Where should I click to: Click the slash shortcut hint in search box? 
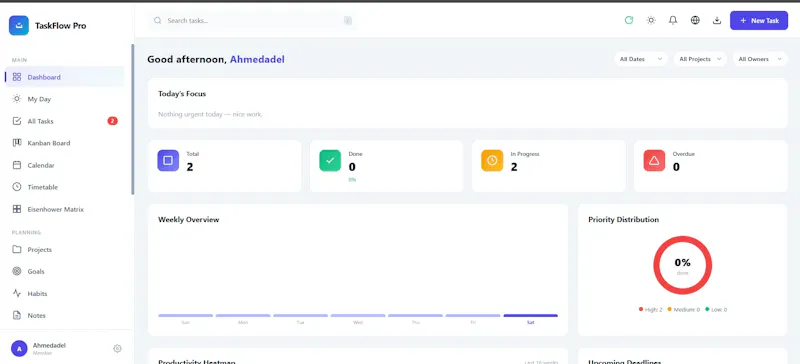(348, 21)
